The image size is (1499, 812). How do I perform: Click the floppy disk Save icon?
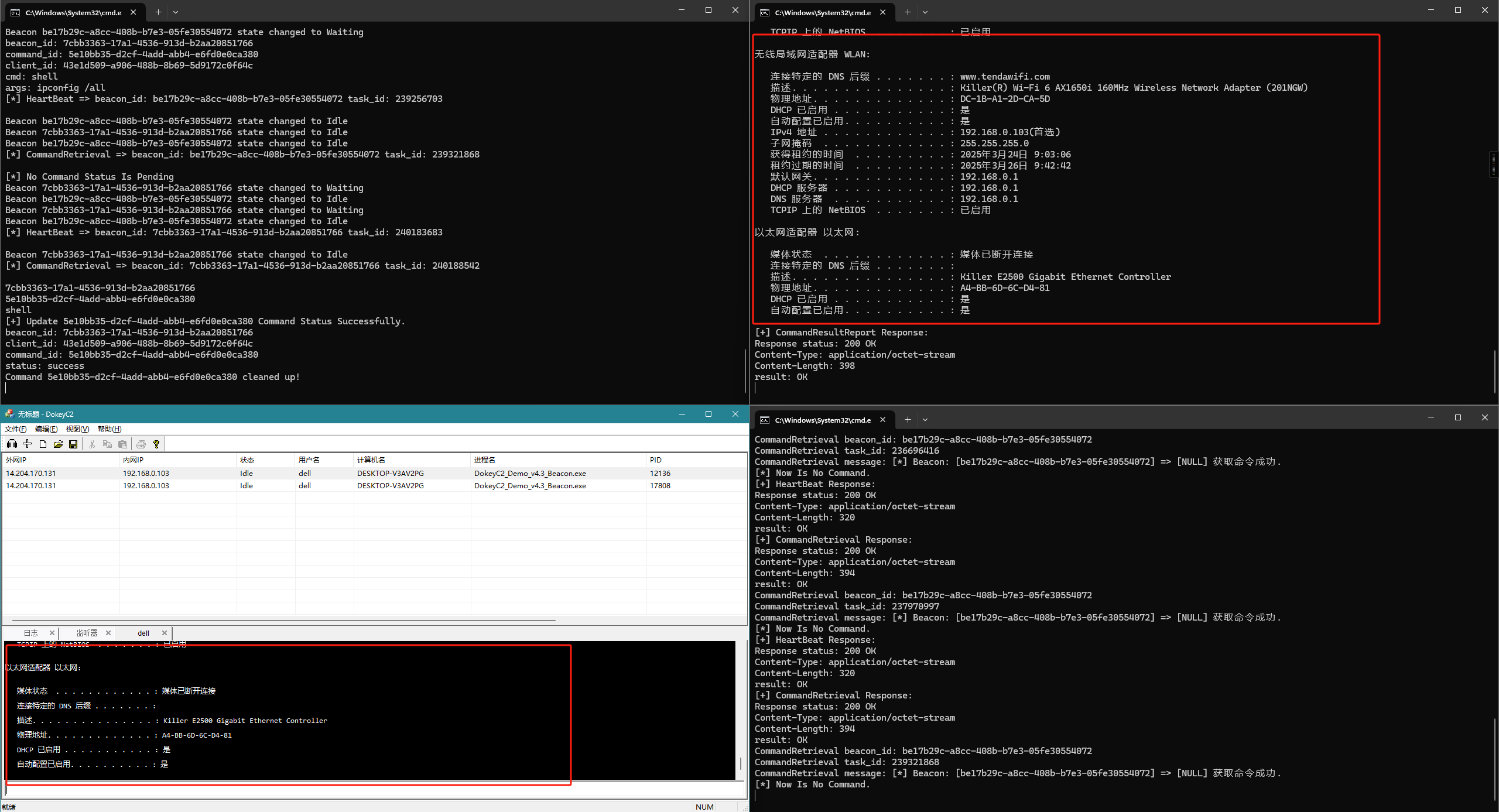coord(73,444)
